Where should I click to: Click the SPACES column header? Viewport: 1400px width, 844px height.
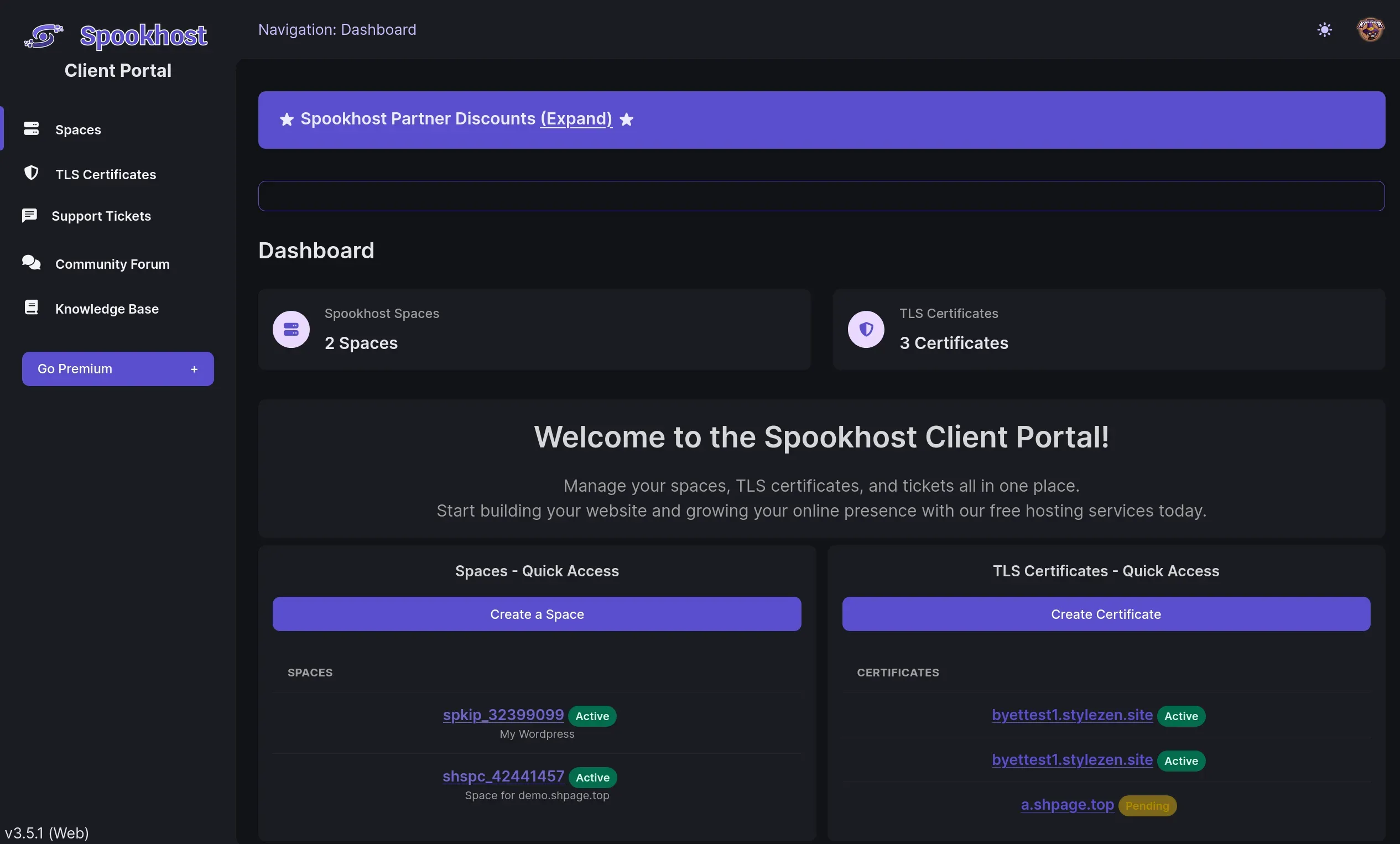(310, 673)
